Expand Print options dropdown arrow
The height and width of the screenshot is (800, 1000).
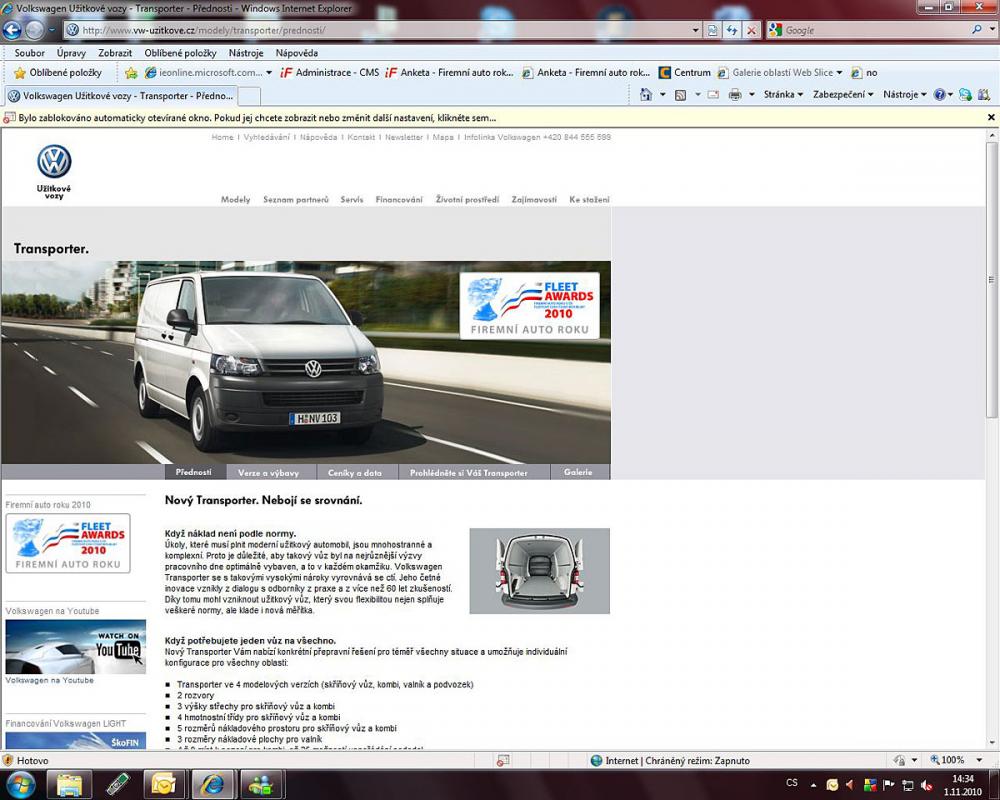(751, 94)
